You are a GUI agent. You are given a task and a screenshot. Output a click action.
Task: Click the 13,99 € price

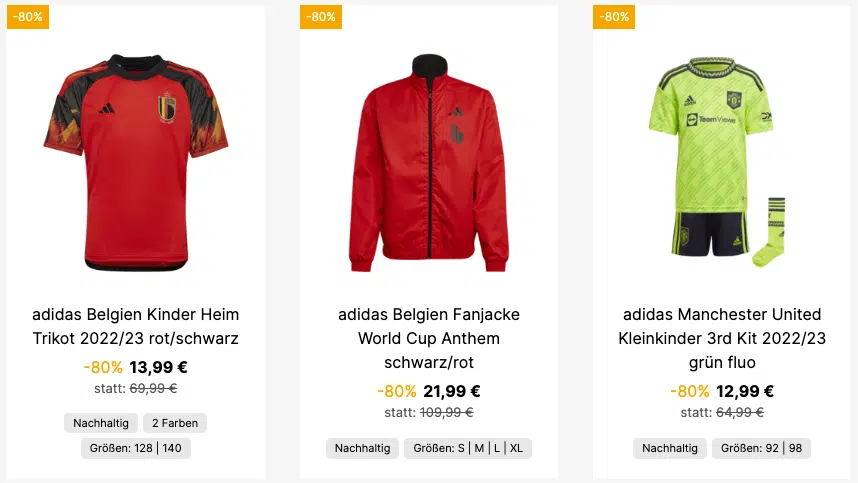pos(158,367)
